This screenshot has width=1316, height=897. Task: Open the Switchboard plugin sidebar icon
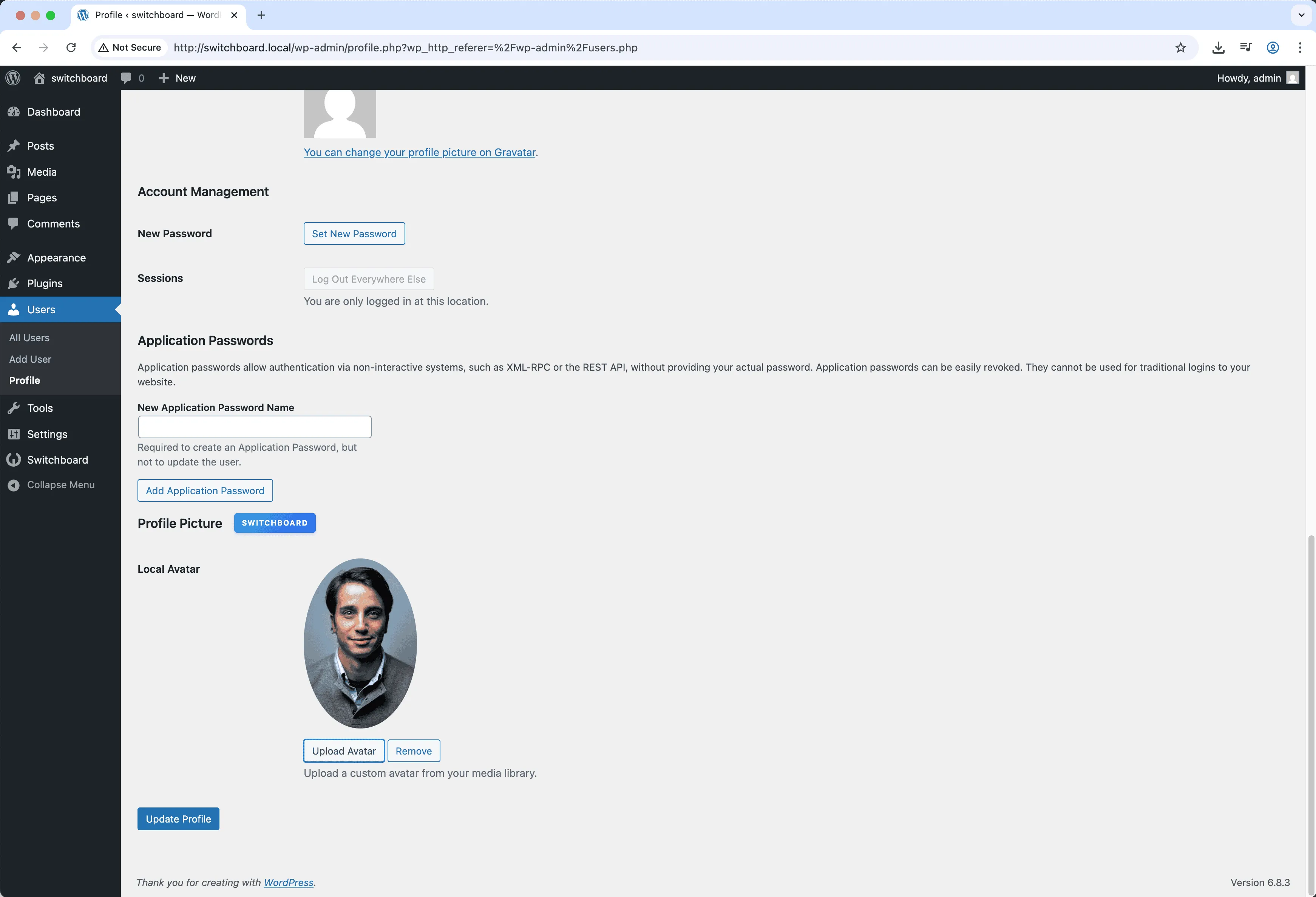[x=15, y=459]
